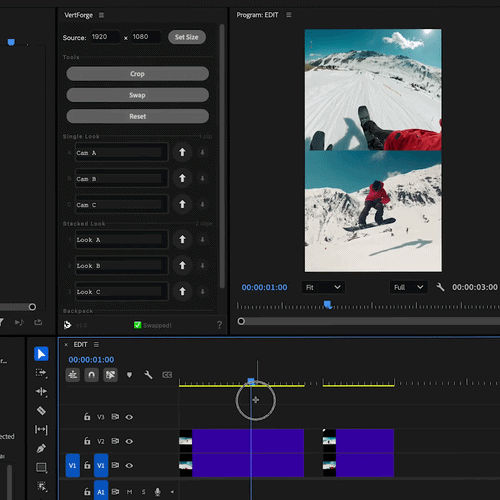The width and height of the screenshot is (500, 500).
Task: Select the Pen tool
Action: (x=41, y=448)
